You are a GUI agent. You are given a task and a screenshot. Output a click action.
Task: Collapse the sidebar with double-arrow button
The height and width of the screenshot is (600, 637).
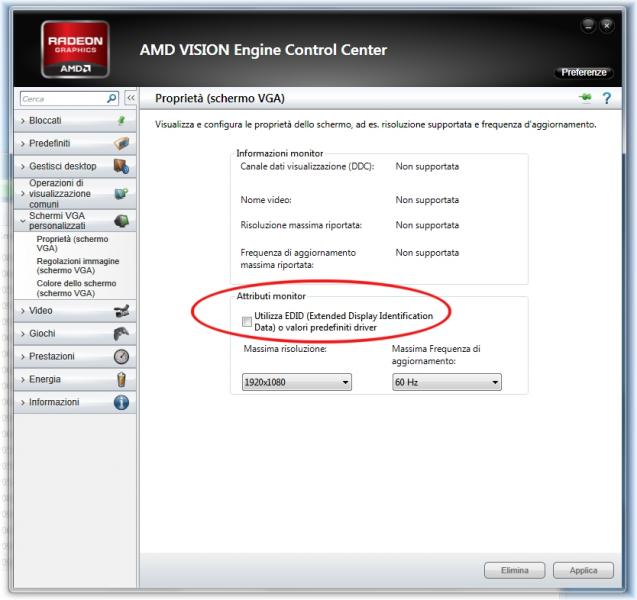click(130, 98)
